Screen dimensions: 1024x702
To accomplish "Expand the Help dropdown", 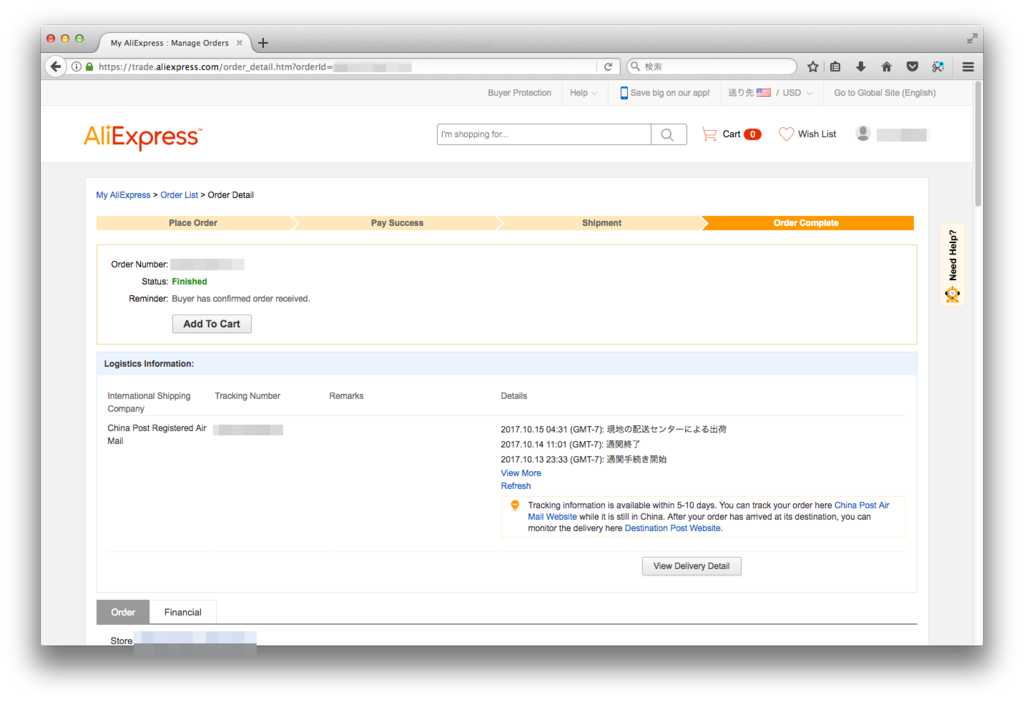I will click(583, 93).
